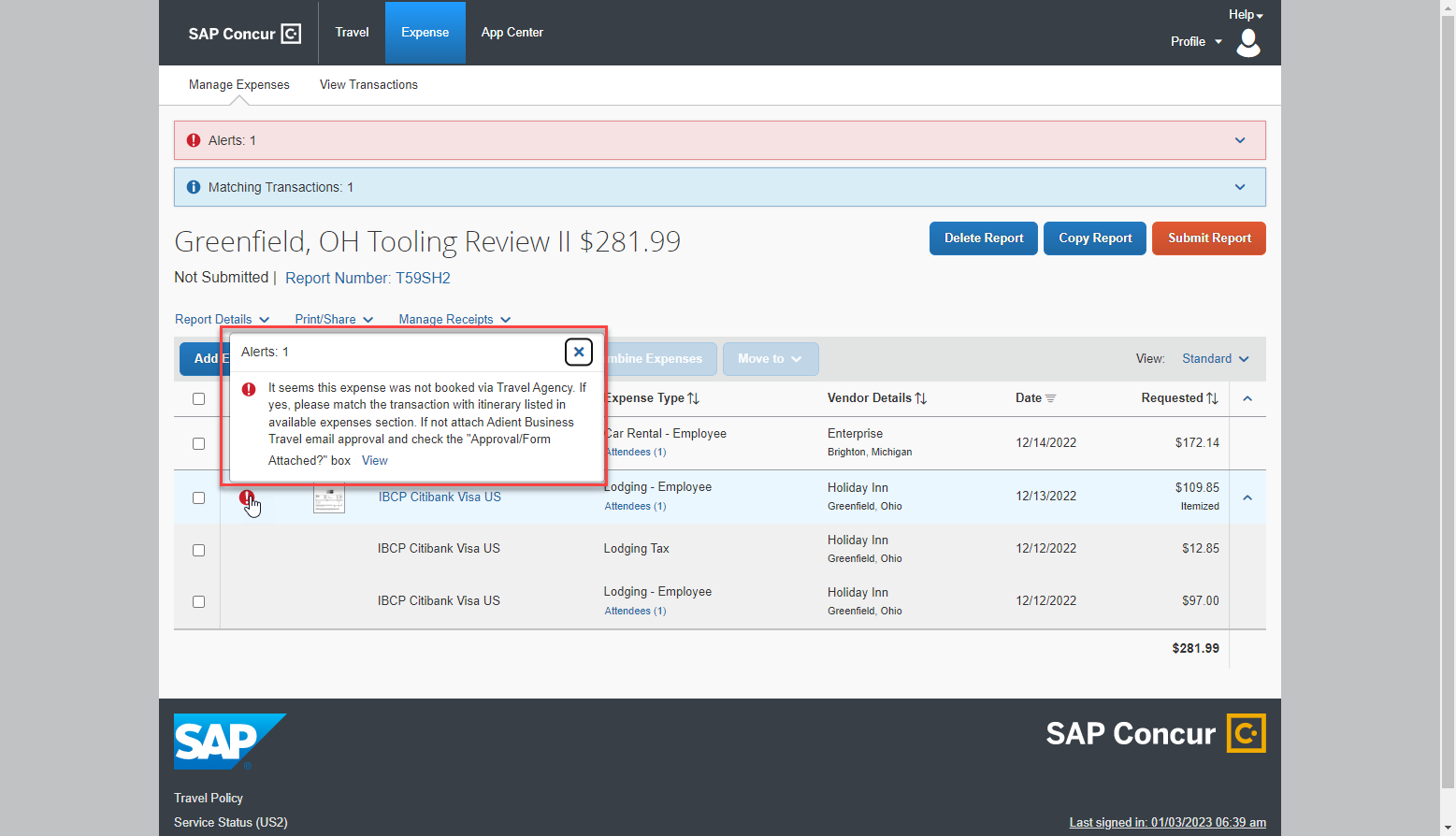Screen dimensions: 1456x836
Task: Click the Add Expense button
Action: tap(205, 359)
